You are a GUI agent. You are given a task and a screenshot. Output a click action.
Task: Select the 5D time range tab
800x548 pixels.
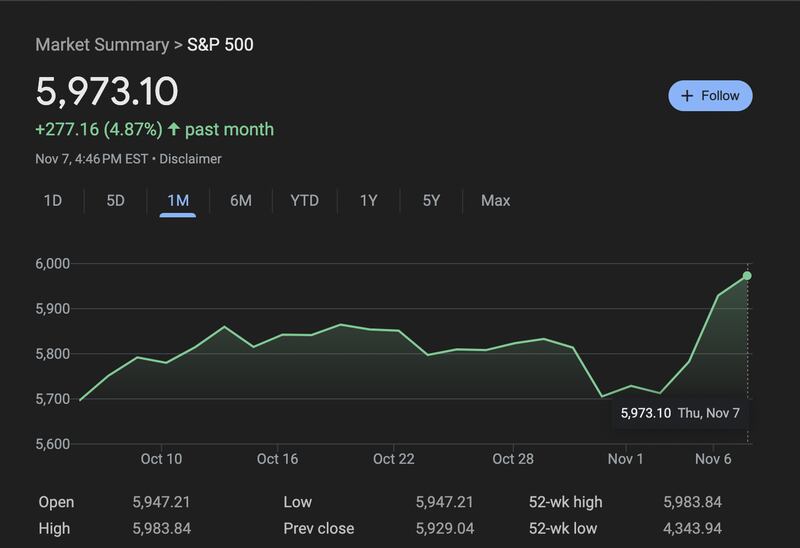point(116,200)
